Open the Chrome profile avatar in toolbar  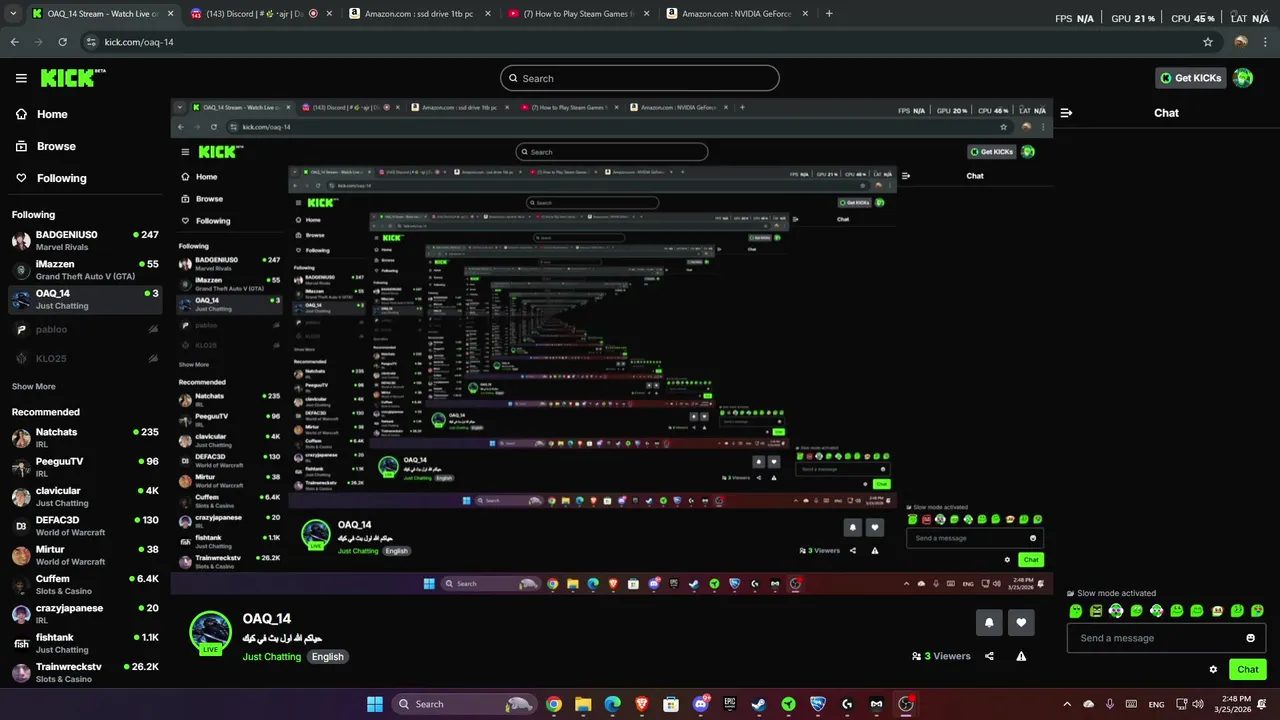pos(1241,42)
